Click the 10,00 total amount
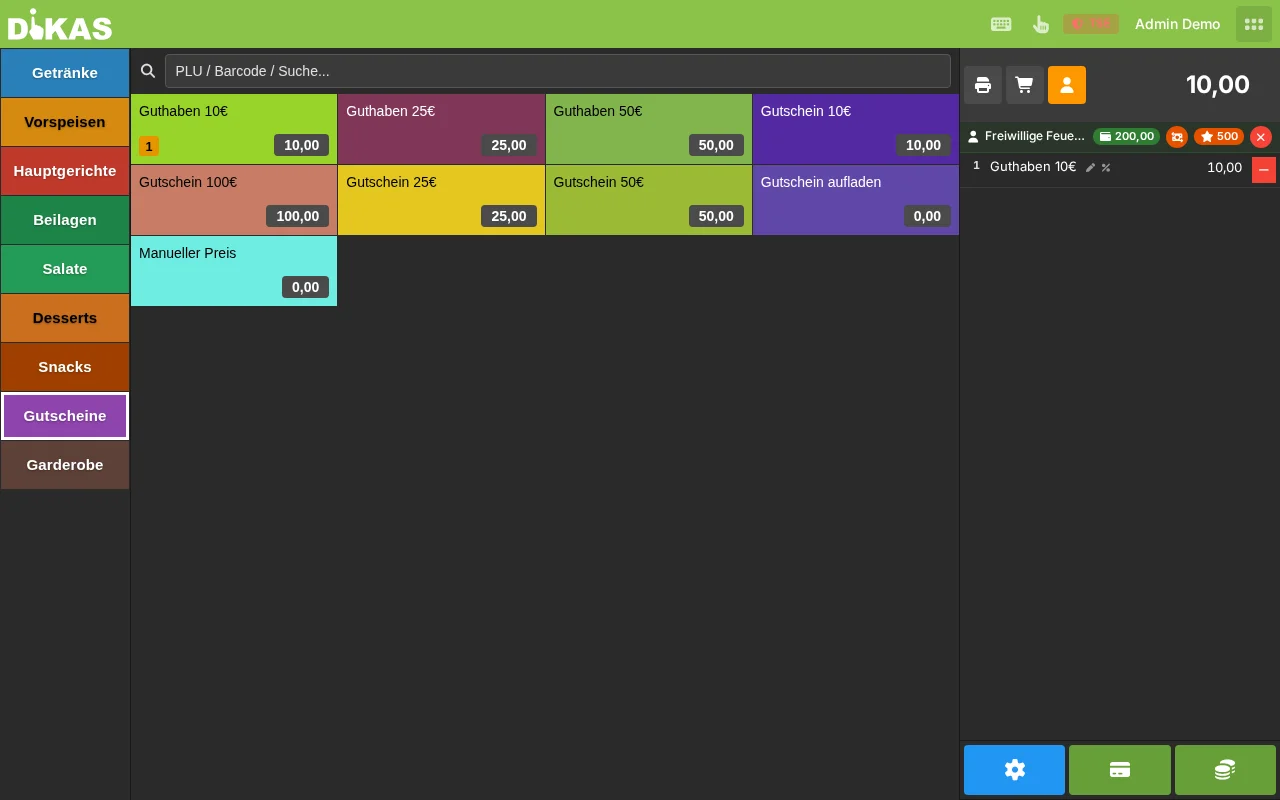This screenshot has width=1280, height=800. coord(1218,85)
